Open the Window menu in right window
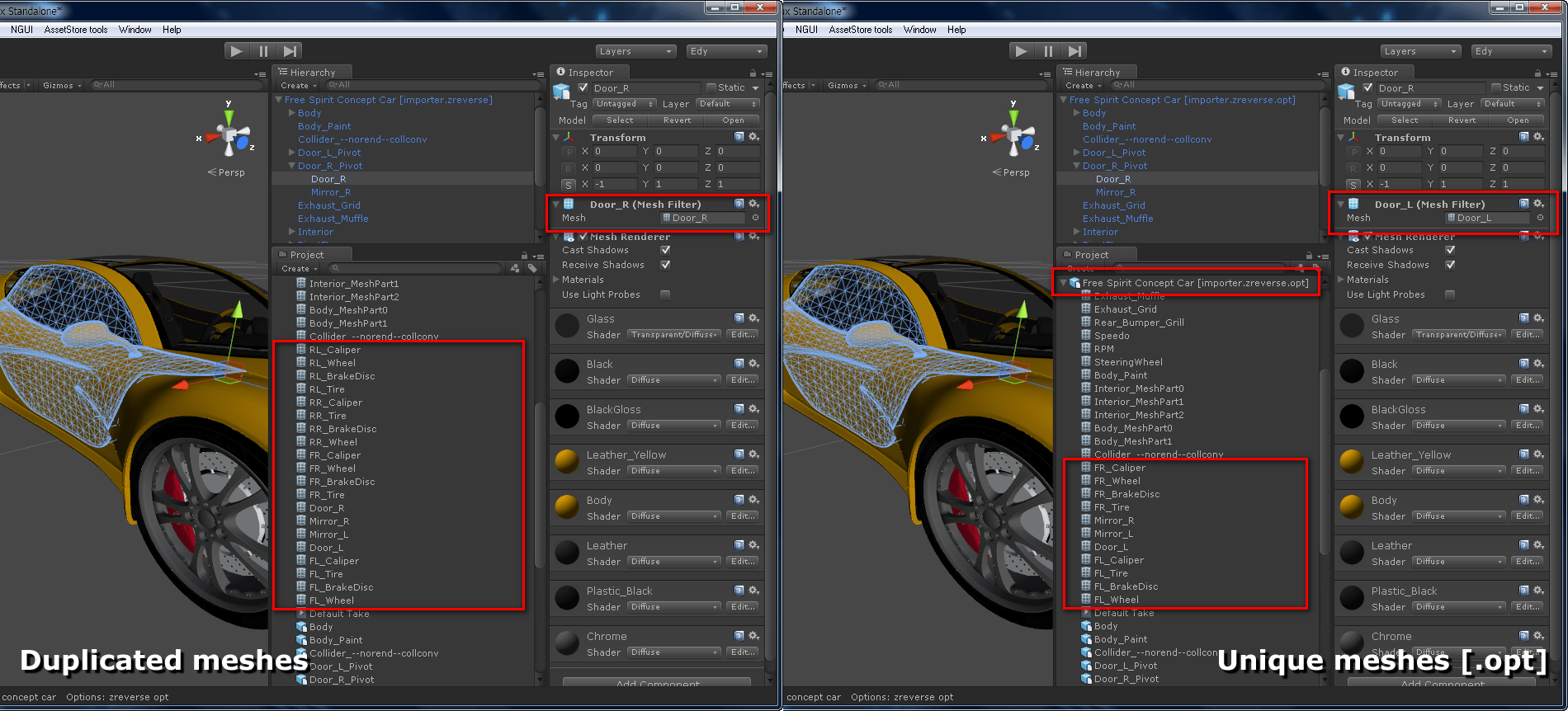The image size is (1568, 711). [x=919, y=30]
